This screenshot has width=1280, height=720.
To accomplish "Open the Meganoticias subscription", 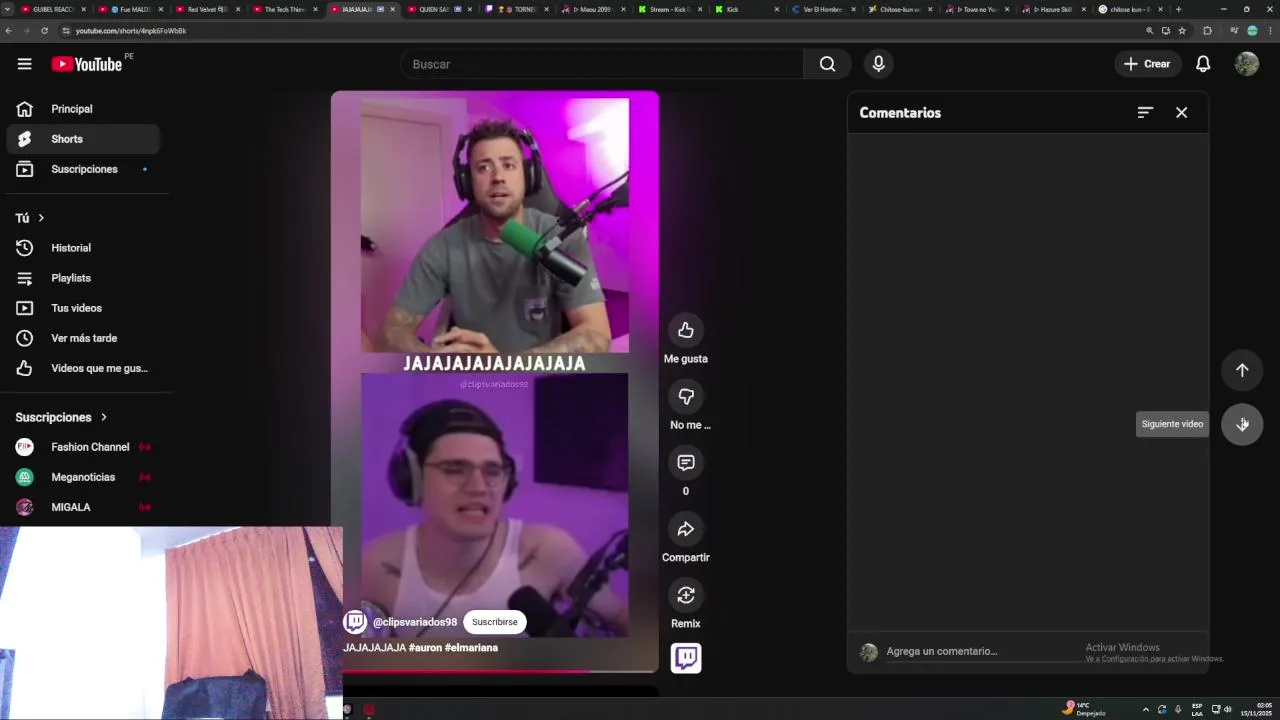I will click(83, 477).
